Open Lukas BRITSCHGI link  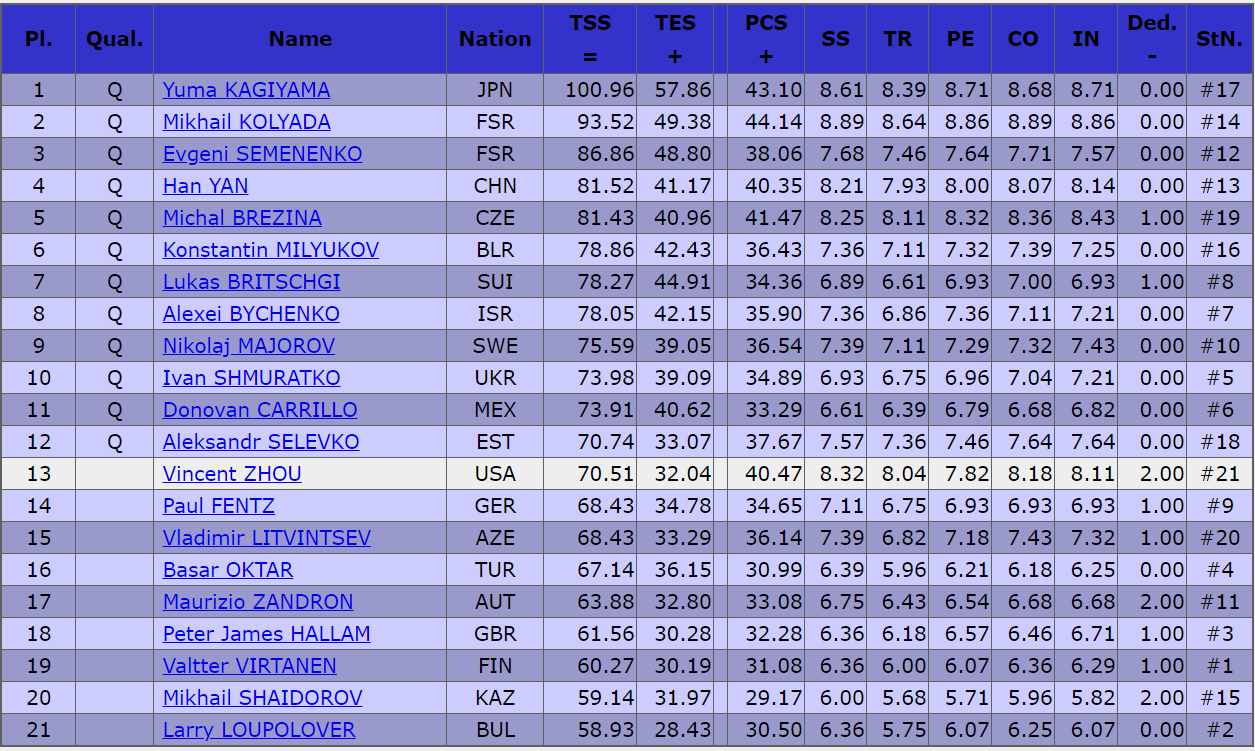click(251, 282)
